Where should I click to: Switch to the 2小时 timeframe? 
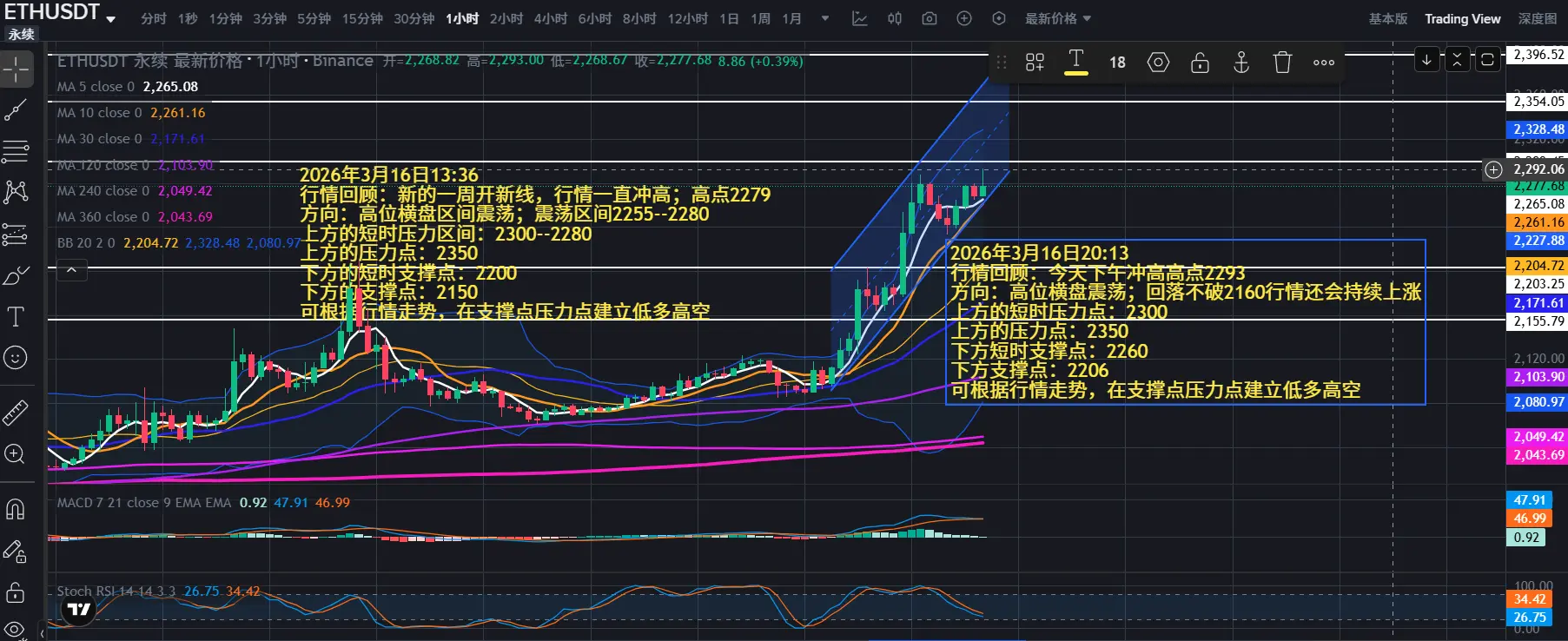click(506, 18)
